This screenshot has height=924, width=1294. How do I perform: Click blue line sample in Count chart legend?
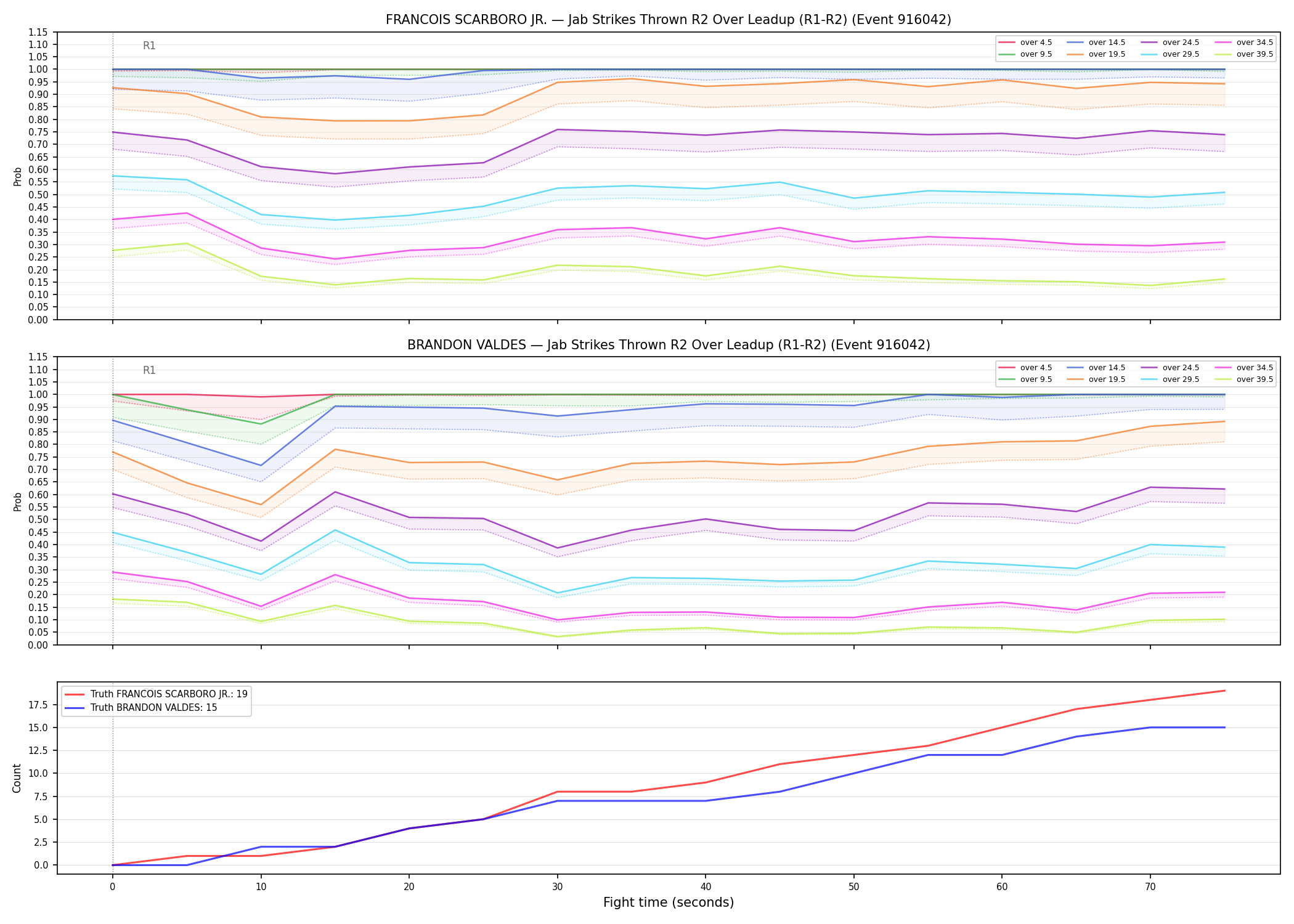(75, 708)
